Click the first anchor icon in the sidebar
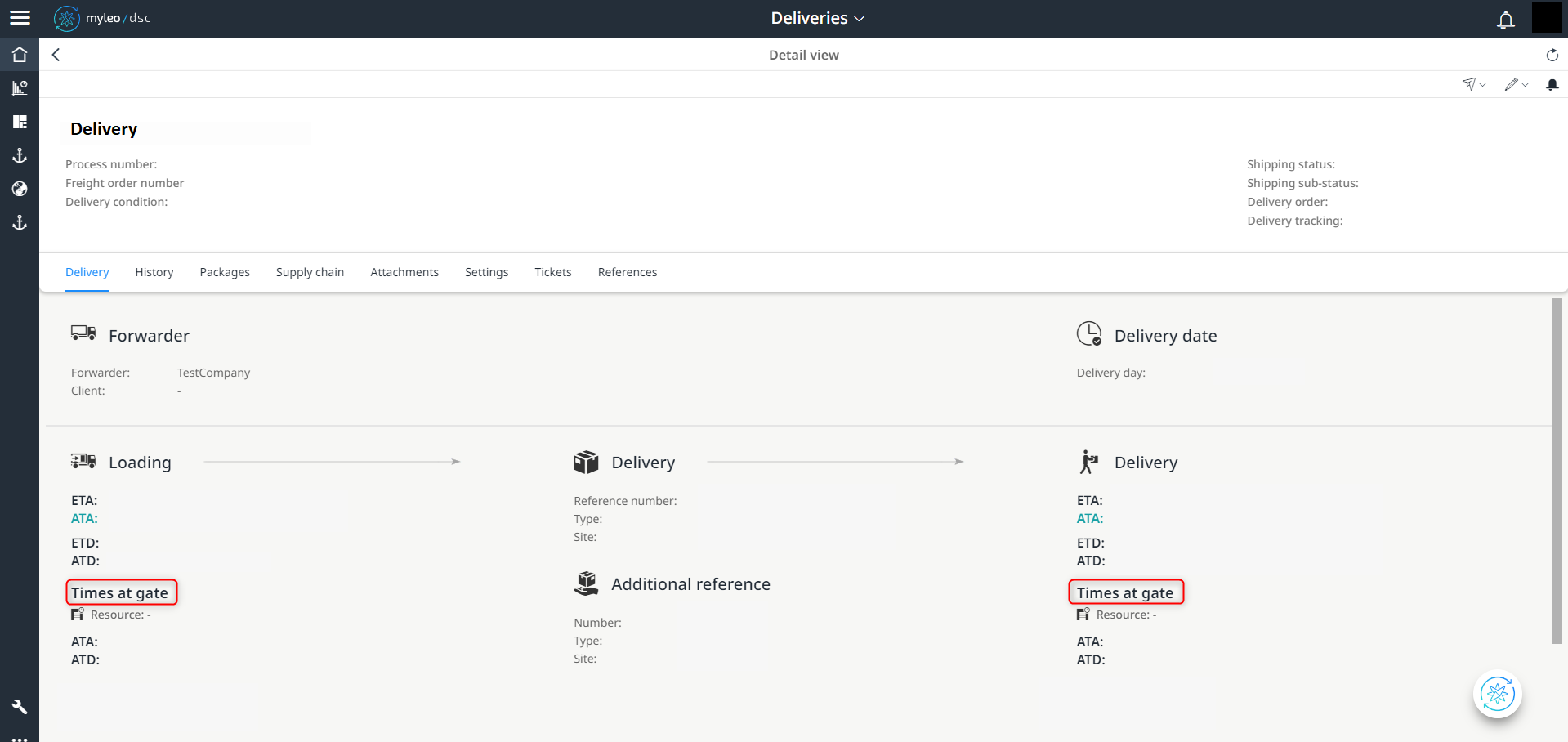 pos(20,155)
